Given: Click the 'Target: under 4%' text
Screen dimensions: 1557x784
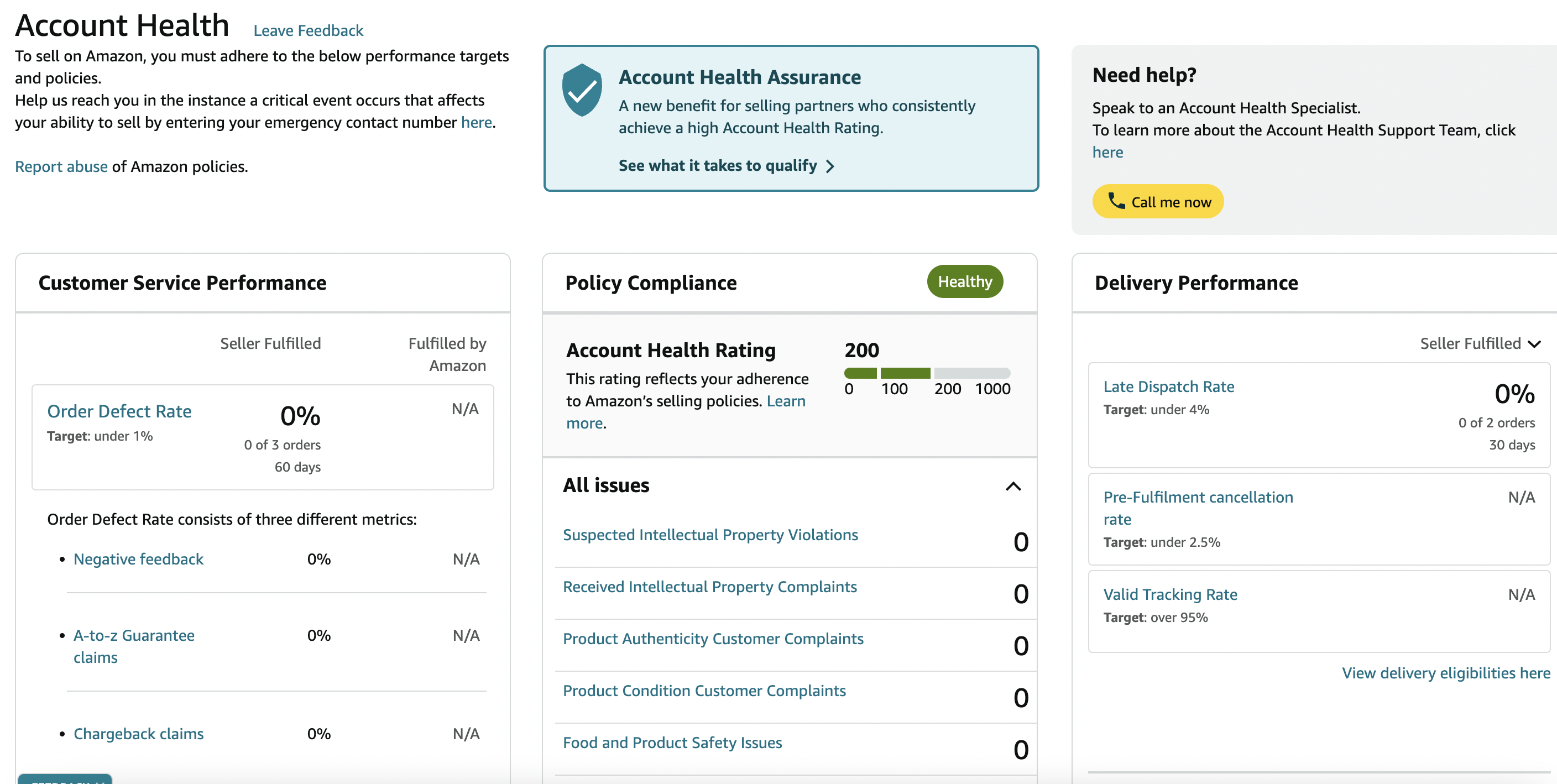Looking at the screenshot, I should [1156, 410].
